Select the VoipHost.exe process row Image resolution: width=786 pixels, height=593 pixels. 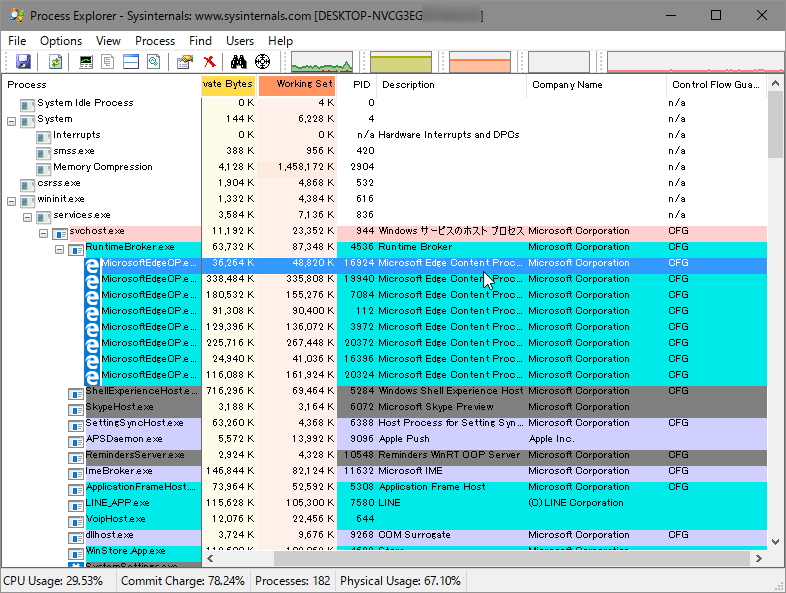(x=384, y=519)
